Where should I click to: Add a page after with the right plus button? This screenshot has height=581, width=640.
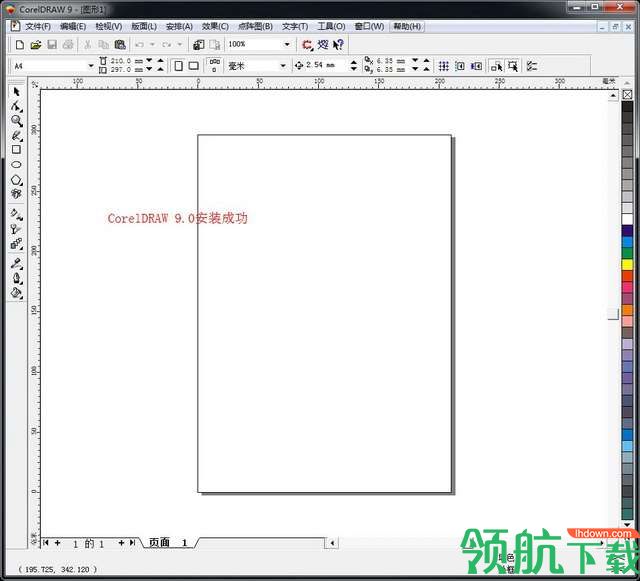tap(121, 543)
